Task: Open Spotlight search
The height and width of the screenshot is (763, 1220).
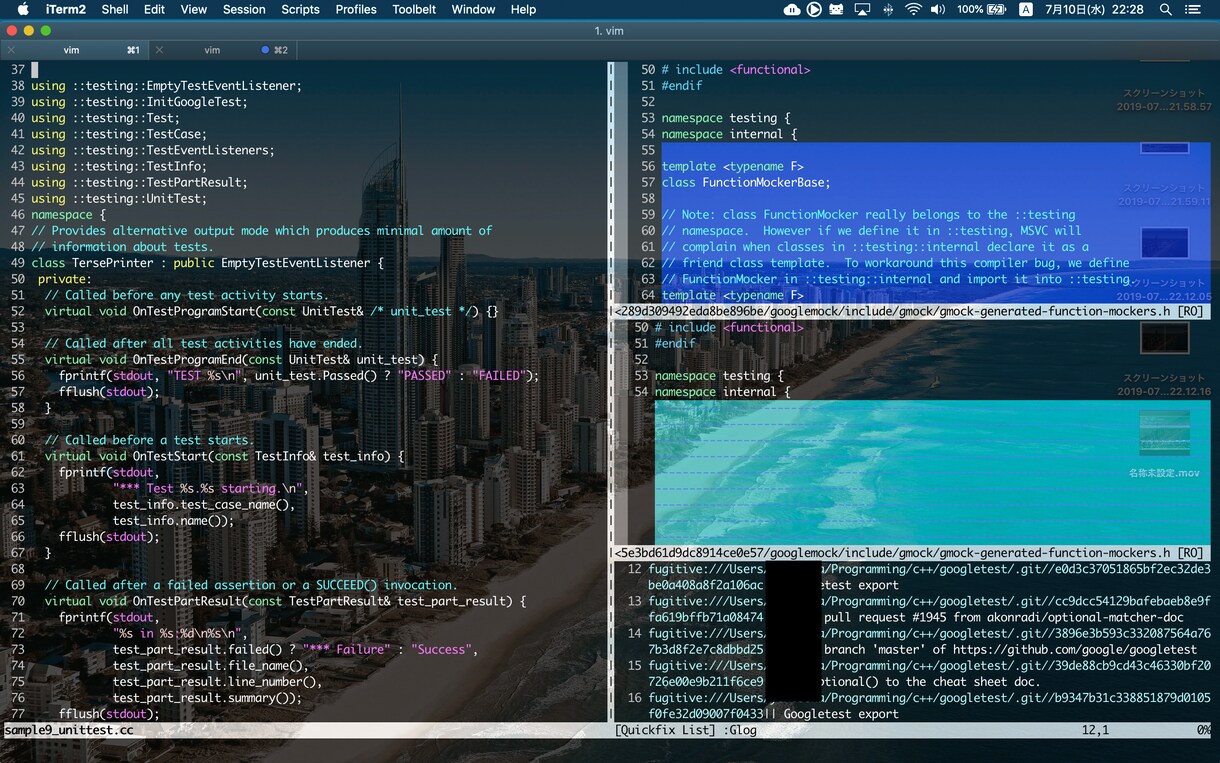Action: (x=1166, y=9)
